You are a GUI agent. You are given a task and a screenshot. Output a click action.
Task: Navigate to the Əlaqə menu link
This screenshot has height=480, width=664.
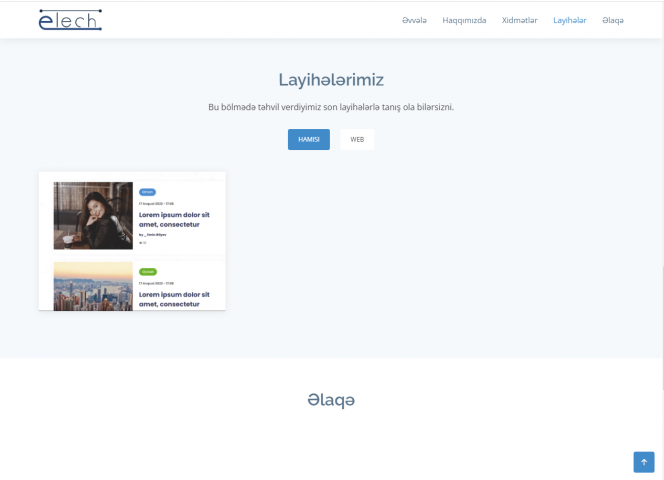[613, 20]
